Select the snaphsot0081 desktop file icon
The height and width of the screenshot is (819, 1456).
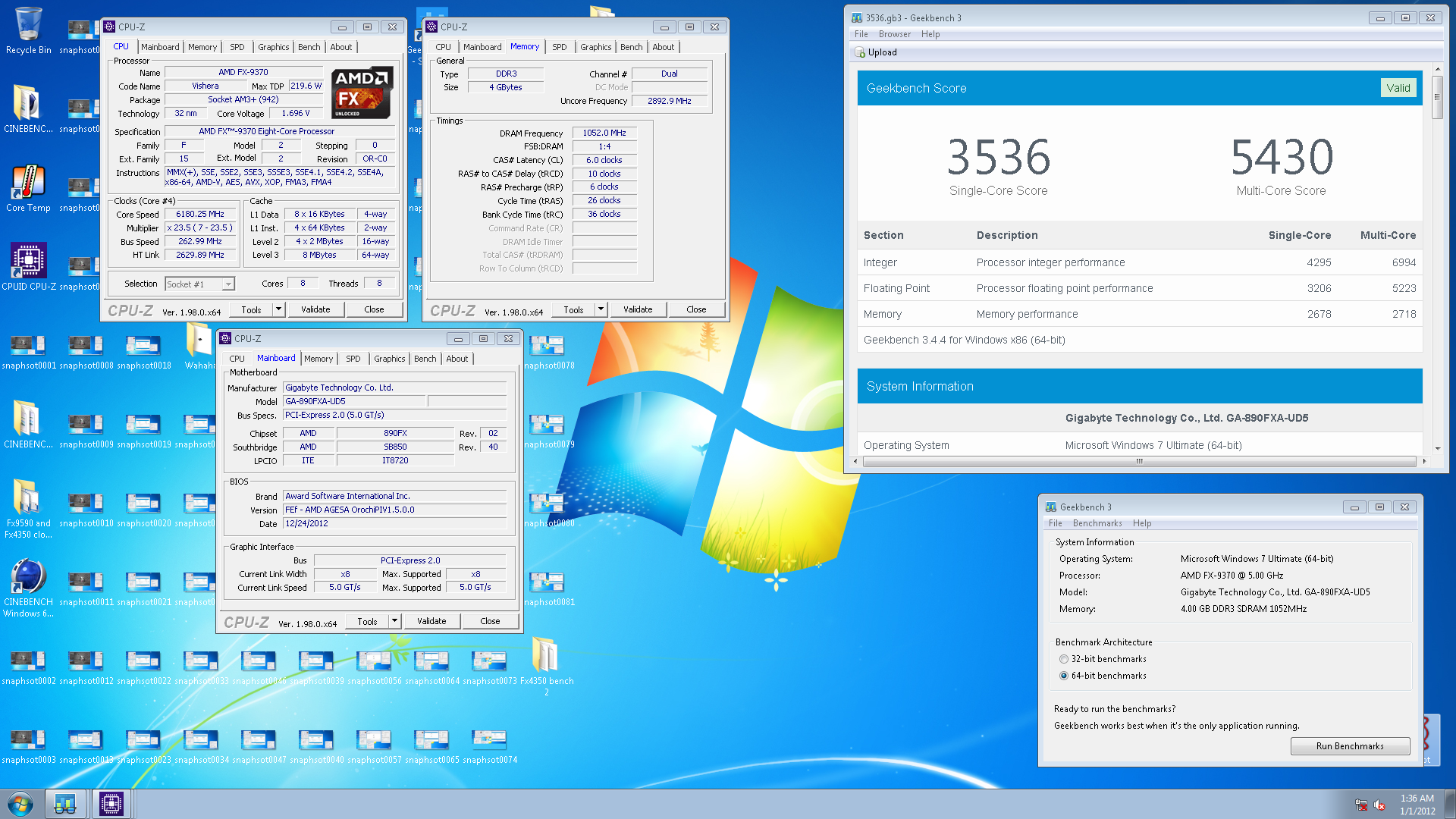coord(549,588)
